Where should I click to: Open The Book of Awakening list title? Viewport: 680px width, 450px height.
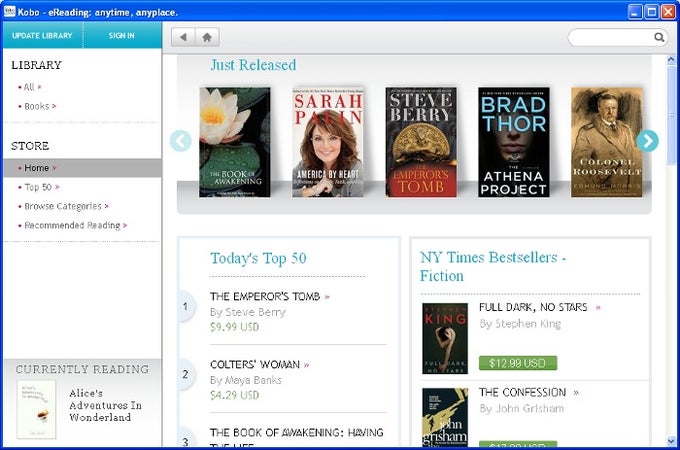[297, 437]
